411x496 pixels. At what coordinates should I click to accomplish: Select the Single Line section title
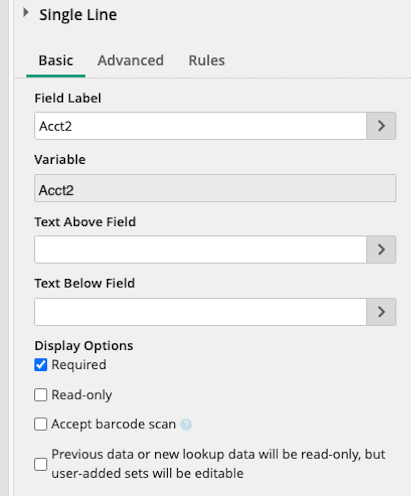(x=78, y=15)
